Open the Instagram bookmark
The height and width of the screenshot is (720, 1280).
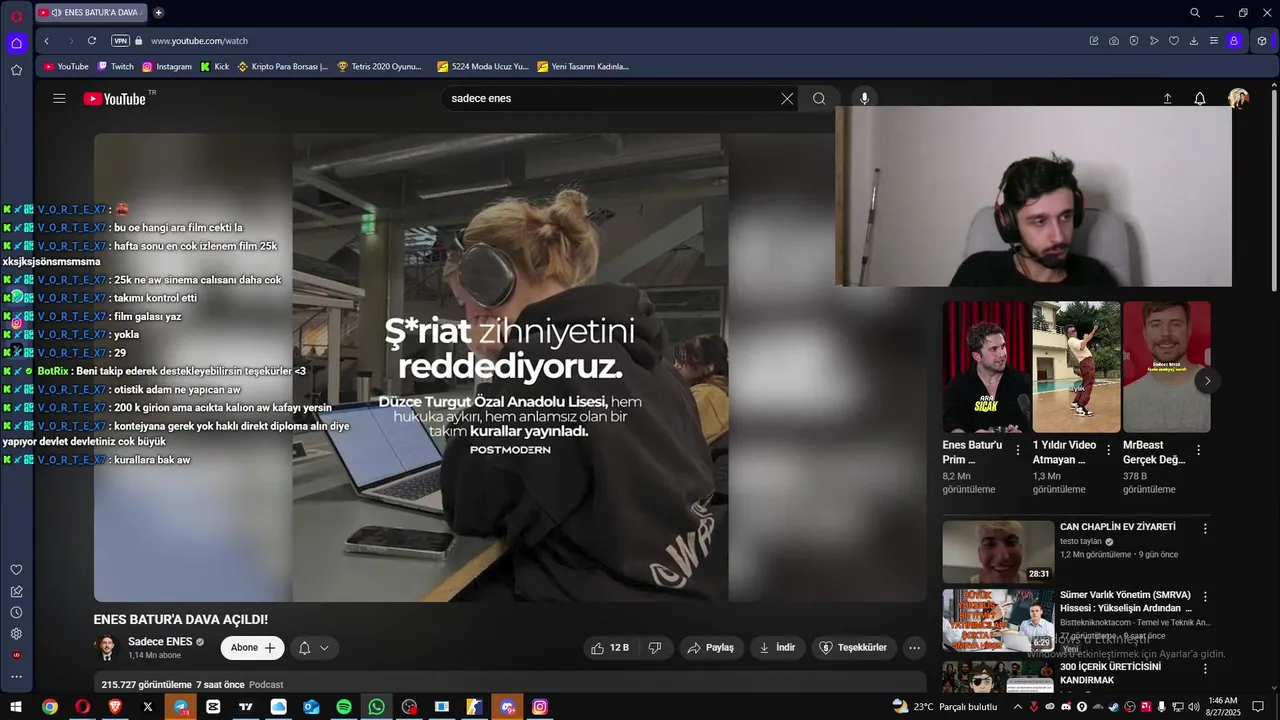pyautogui.click(x=166, y=67)
